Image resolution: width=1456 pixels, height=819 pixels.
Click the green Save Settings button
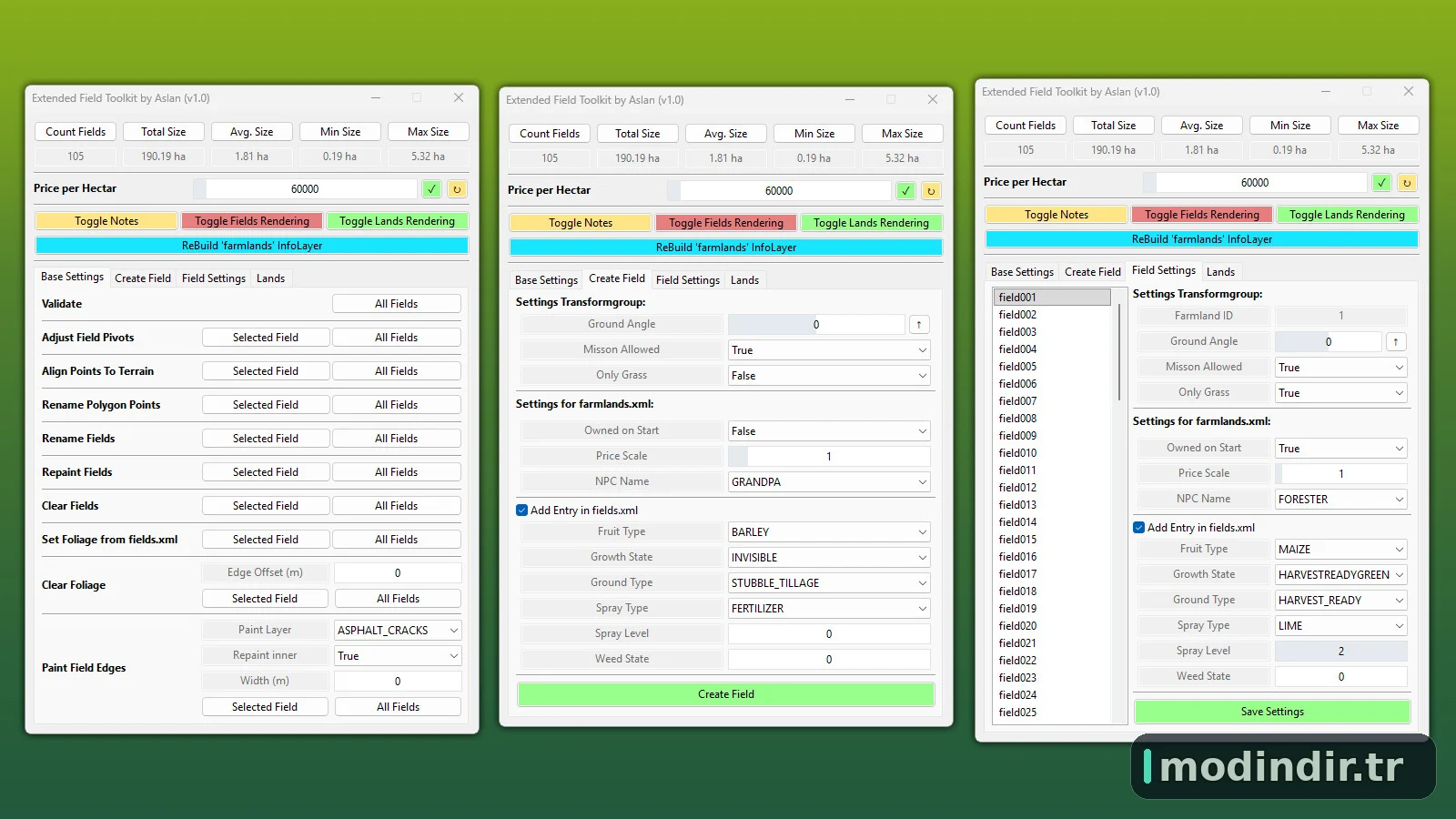click(x=1272, y=712)
